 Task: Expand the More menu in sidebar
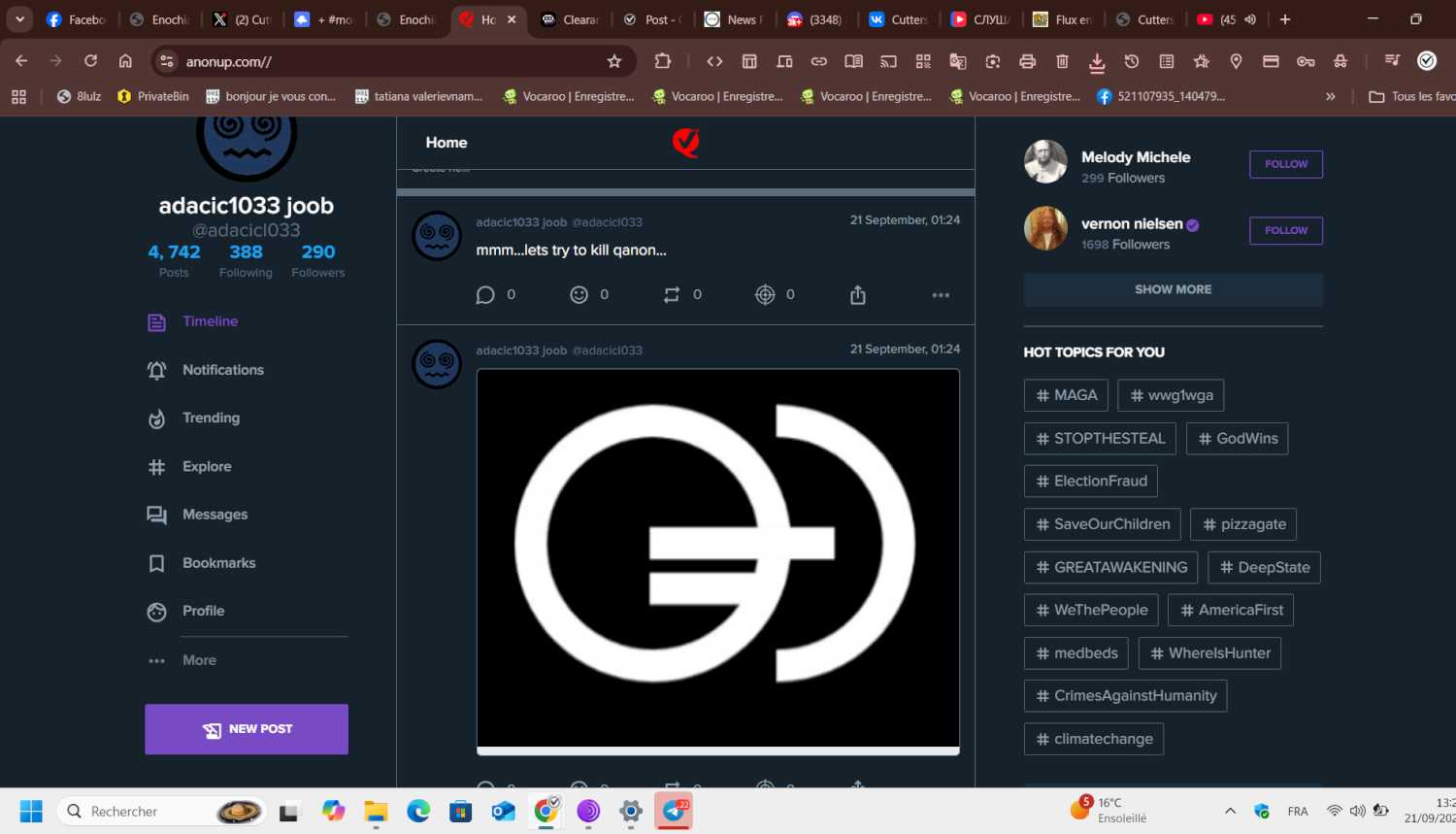199,660
